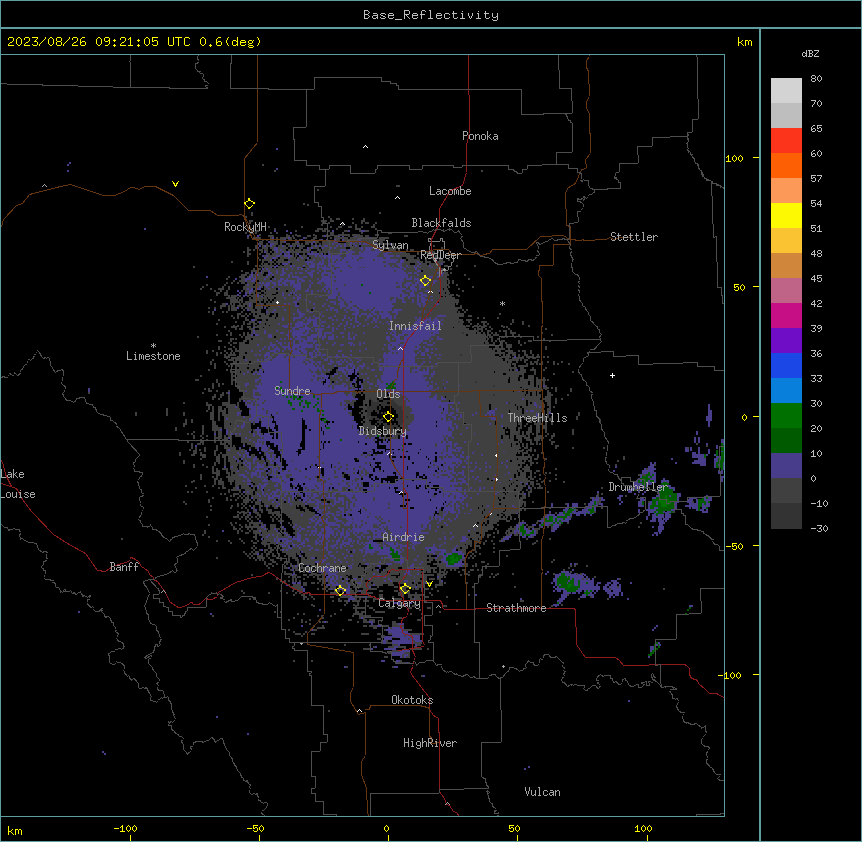The width and height of the screenshot is (862, 842).
Task: Click the 0 tick on the bottom axis
Action: pyautogui.click(x=386, y=828)
